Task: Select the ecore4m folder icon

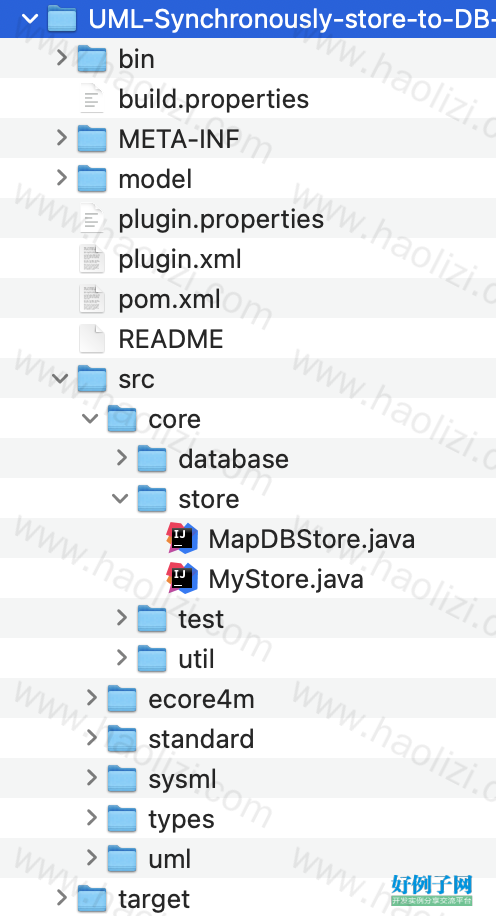Action: (x=122, y=699)
